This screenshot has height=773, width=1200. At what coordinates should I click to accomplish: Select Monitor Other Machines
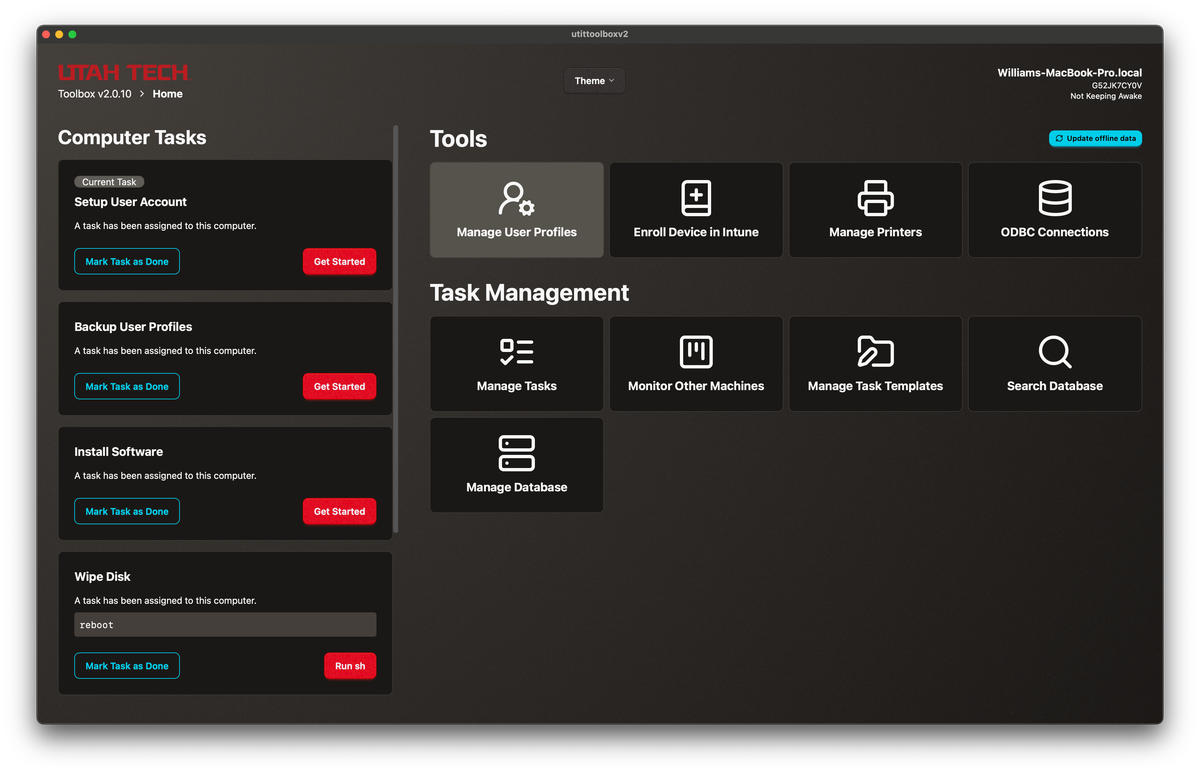pos(695,364)
